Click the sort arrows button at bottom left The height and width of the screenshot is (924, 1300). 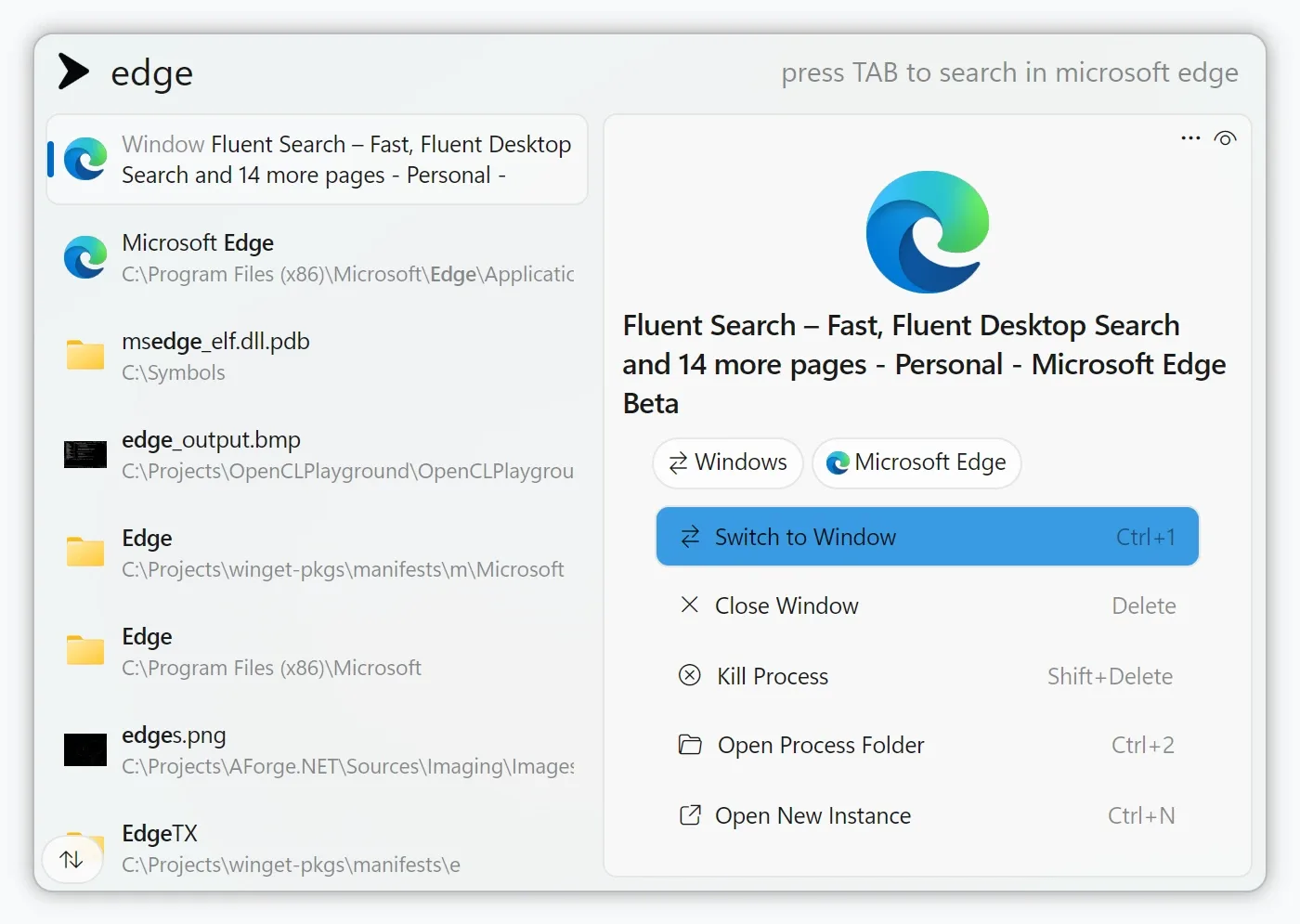tap(71, 860)
